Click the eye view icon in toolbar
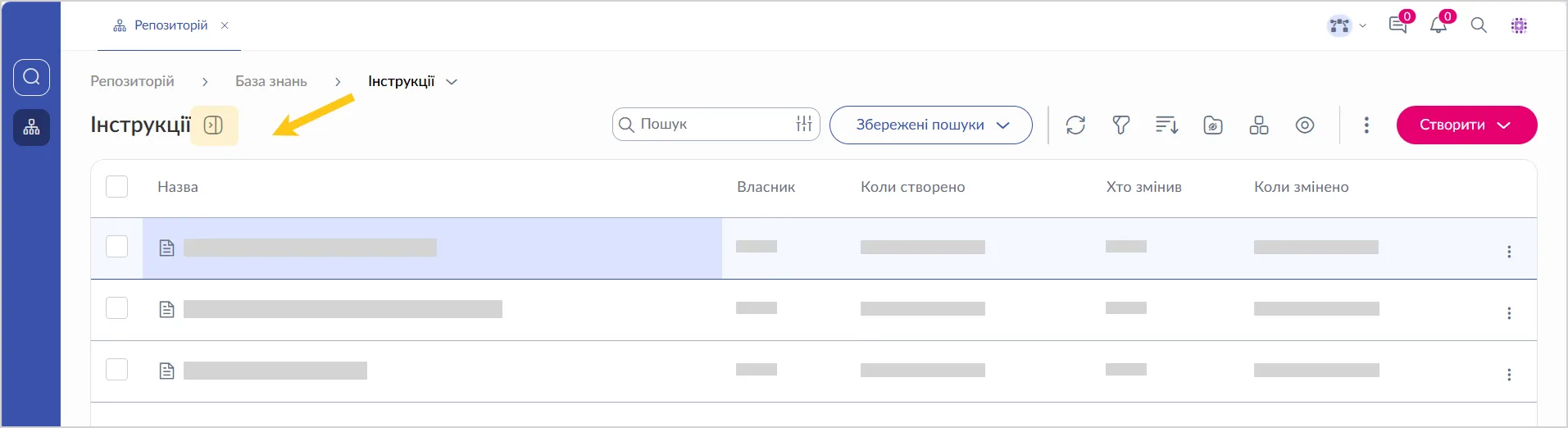Image resolution: width=1568 pixels, height=428 pixels. [1305, 125]
